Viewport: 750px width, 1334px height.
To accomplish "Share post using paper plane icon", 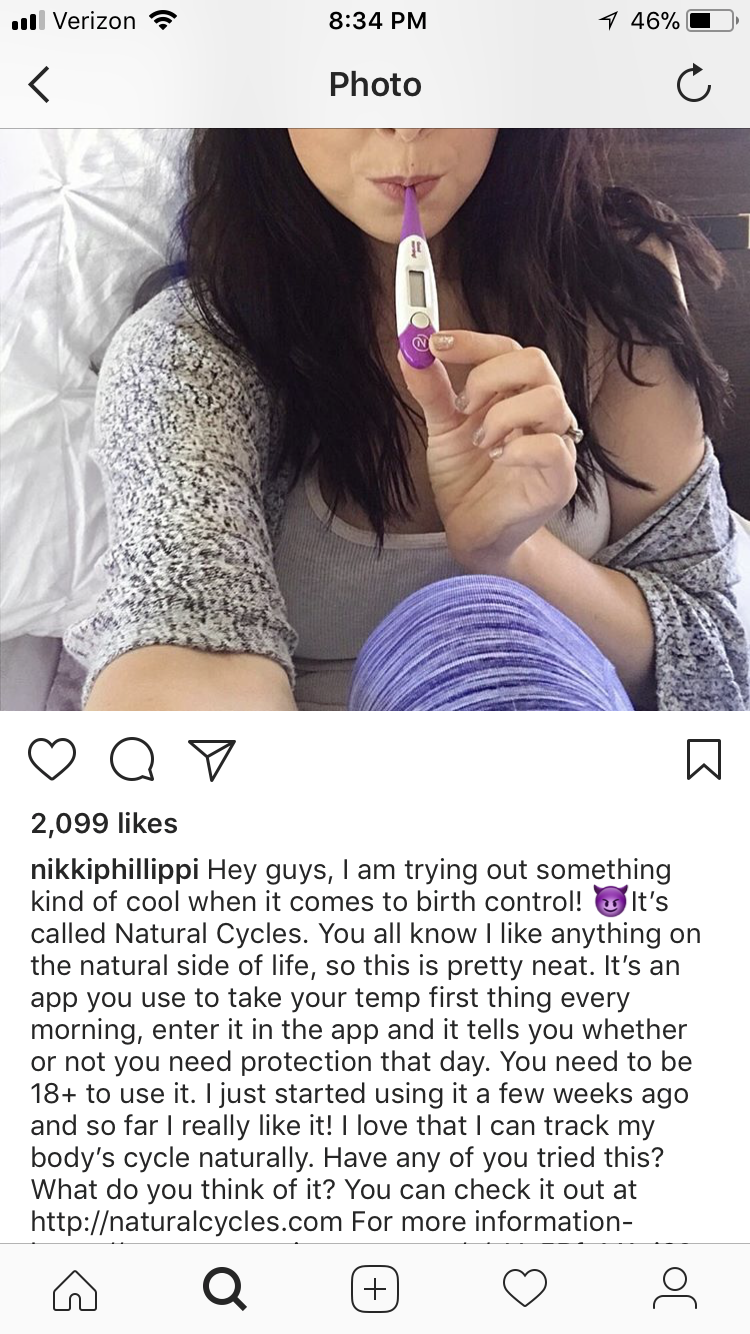I will pos(212,760).
